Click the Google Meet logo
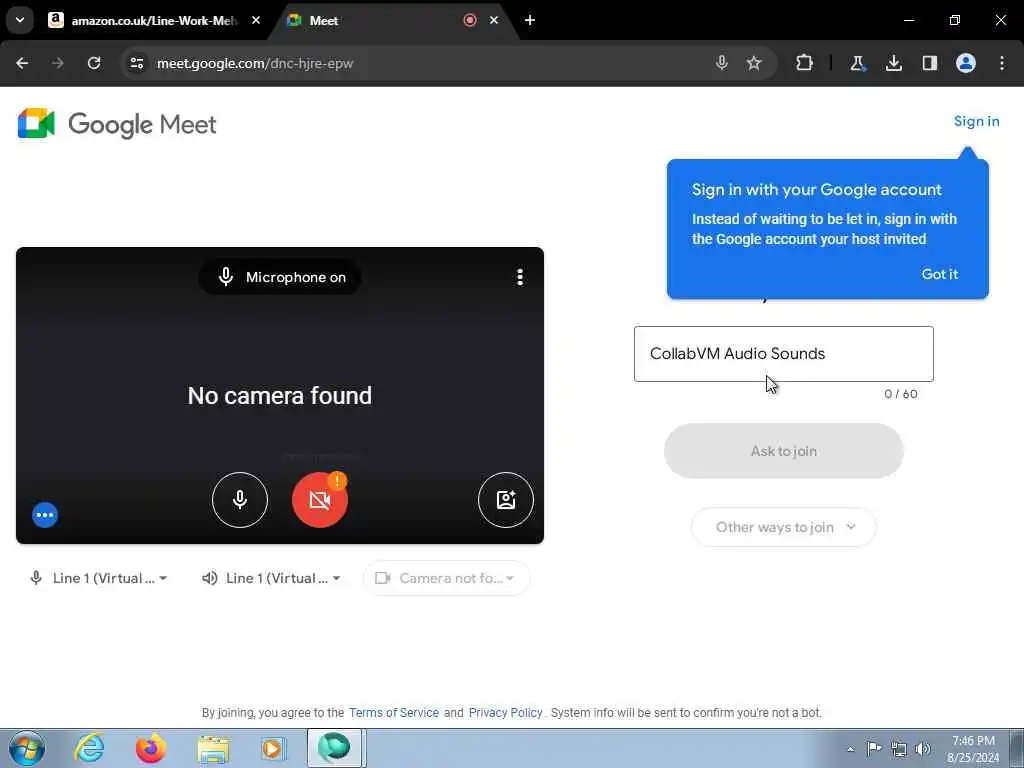 117,124
